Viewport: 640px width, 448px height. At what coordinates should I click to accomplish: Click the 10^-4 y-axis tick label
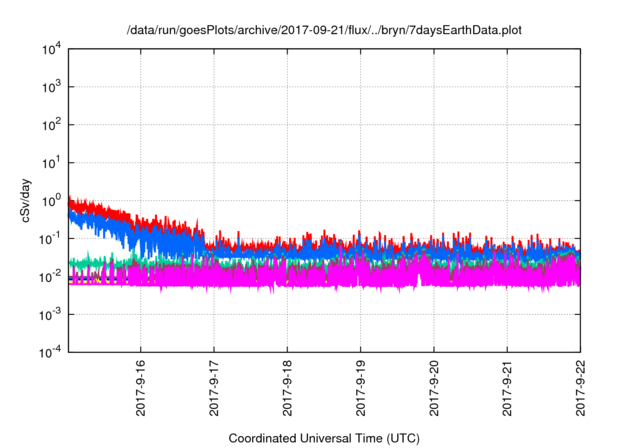tap(51, 352)
